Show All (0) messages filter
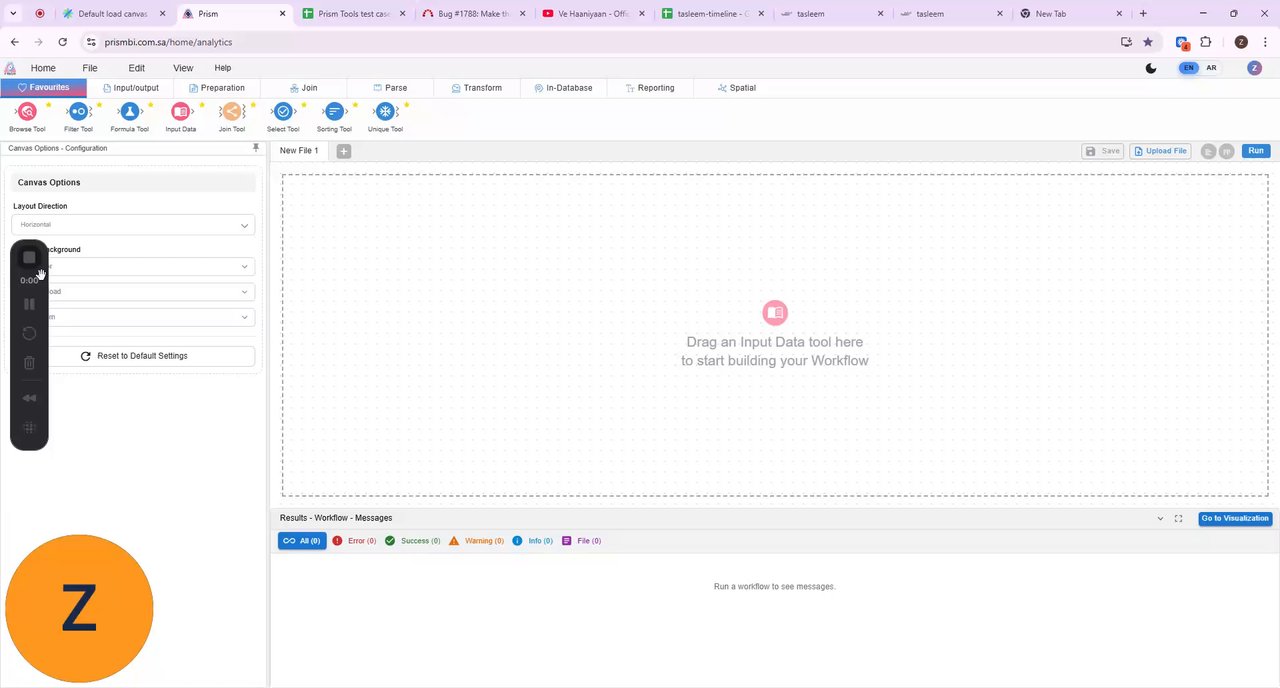This screenshot has width=1280, height=688. [302, 541]
